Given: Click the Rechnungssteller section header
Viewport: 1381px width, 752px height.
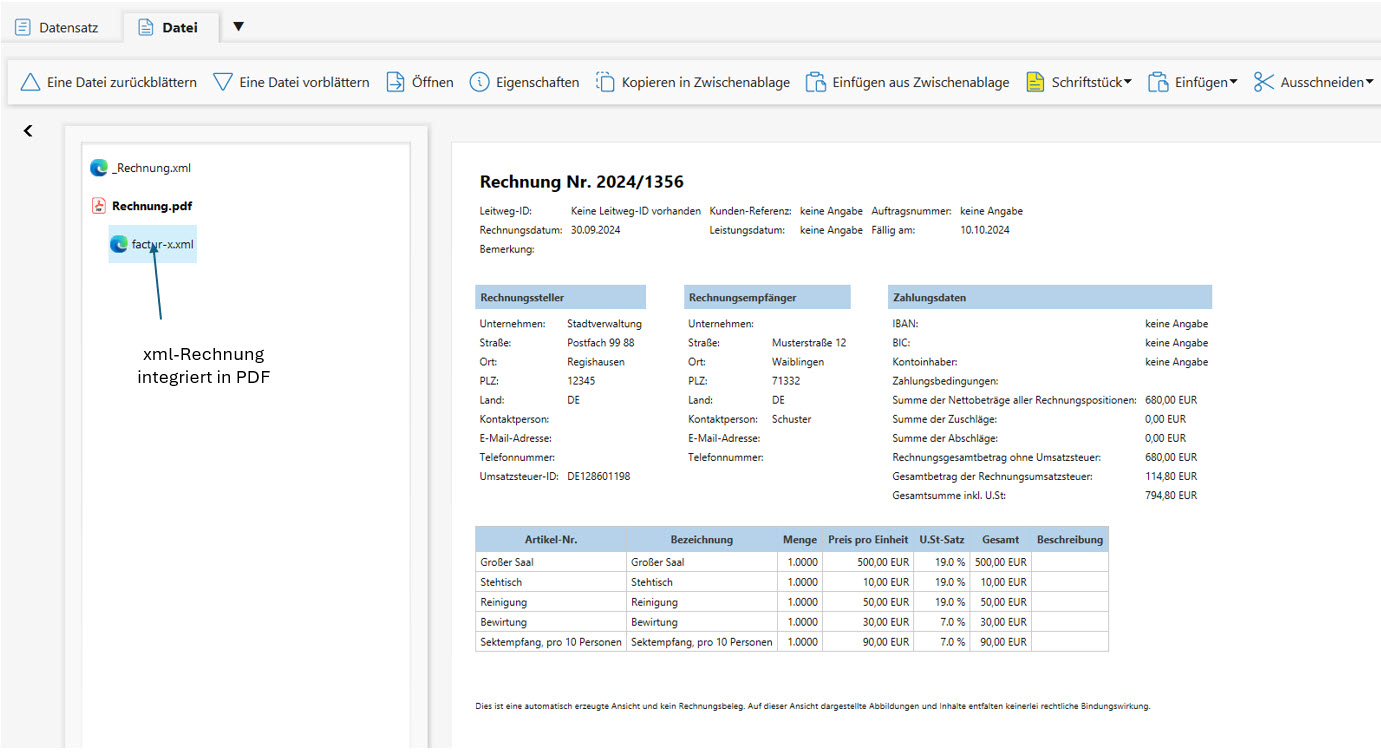Looking at the screenshot, I should pos(561,297).
